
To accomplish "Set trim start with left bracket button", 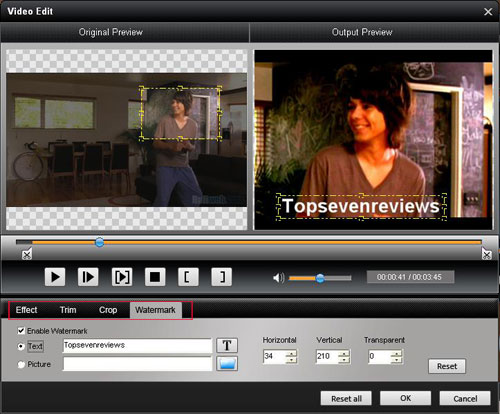I will click(188, 277).
